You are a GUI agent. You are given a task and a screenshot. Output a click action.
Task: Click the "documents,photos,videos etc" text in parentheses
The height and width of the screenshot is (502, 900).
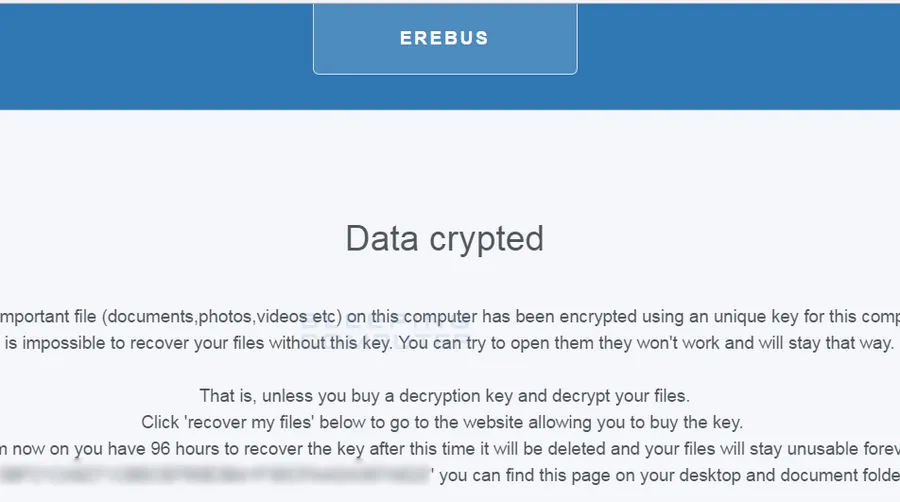pos(221,317)
